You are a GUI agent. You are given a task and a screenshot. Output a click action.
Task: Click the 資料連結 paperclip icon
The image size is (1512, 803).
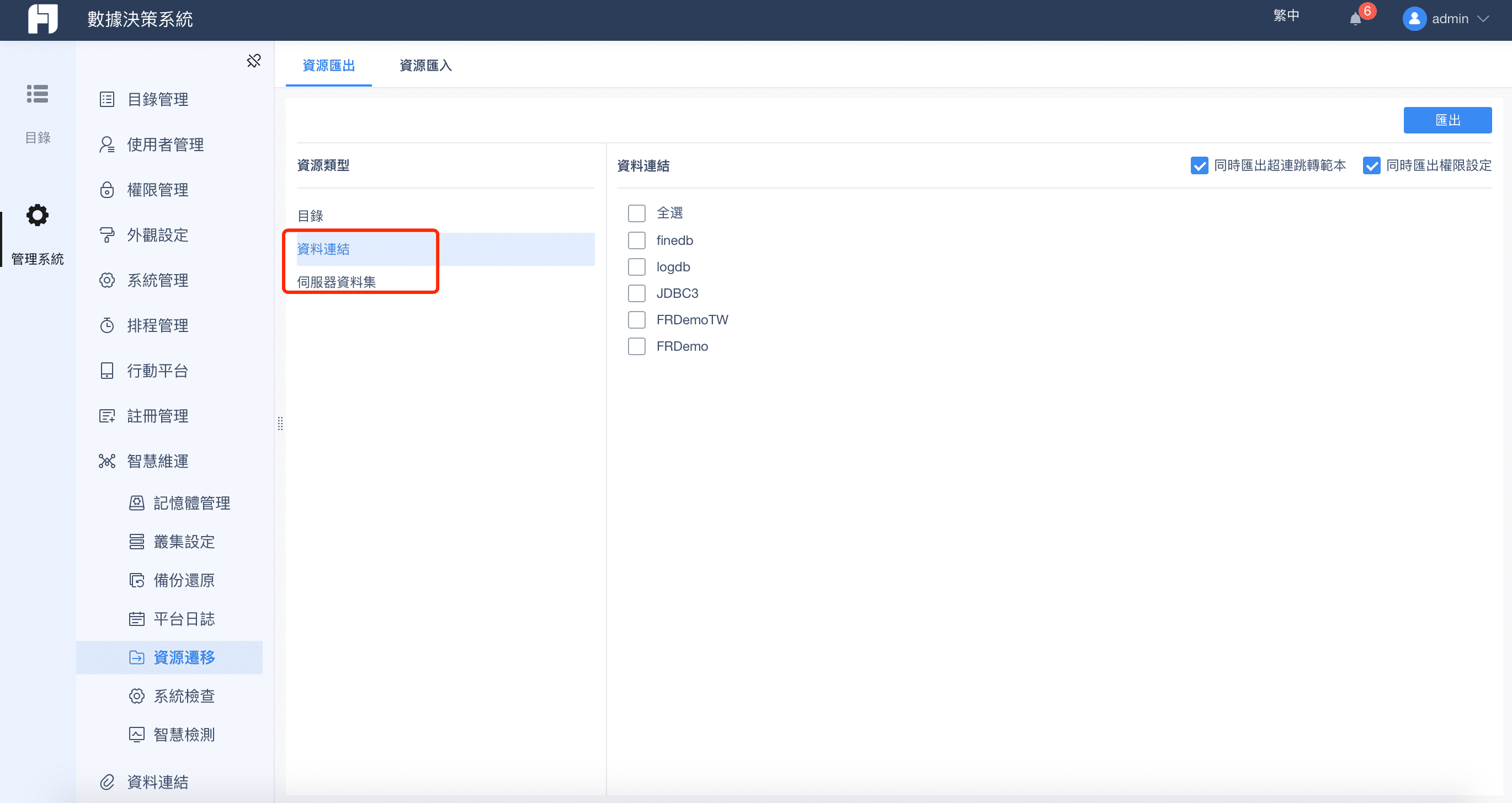coord(107,781)
